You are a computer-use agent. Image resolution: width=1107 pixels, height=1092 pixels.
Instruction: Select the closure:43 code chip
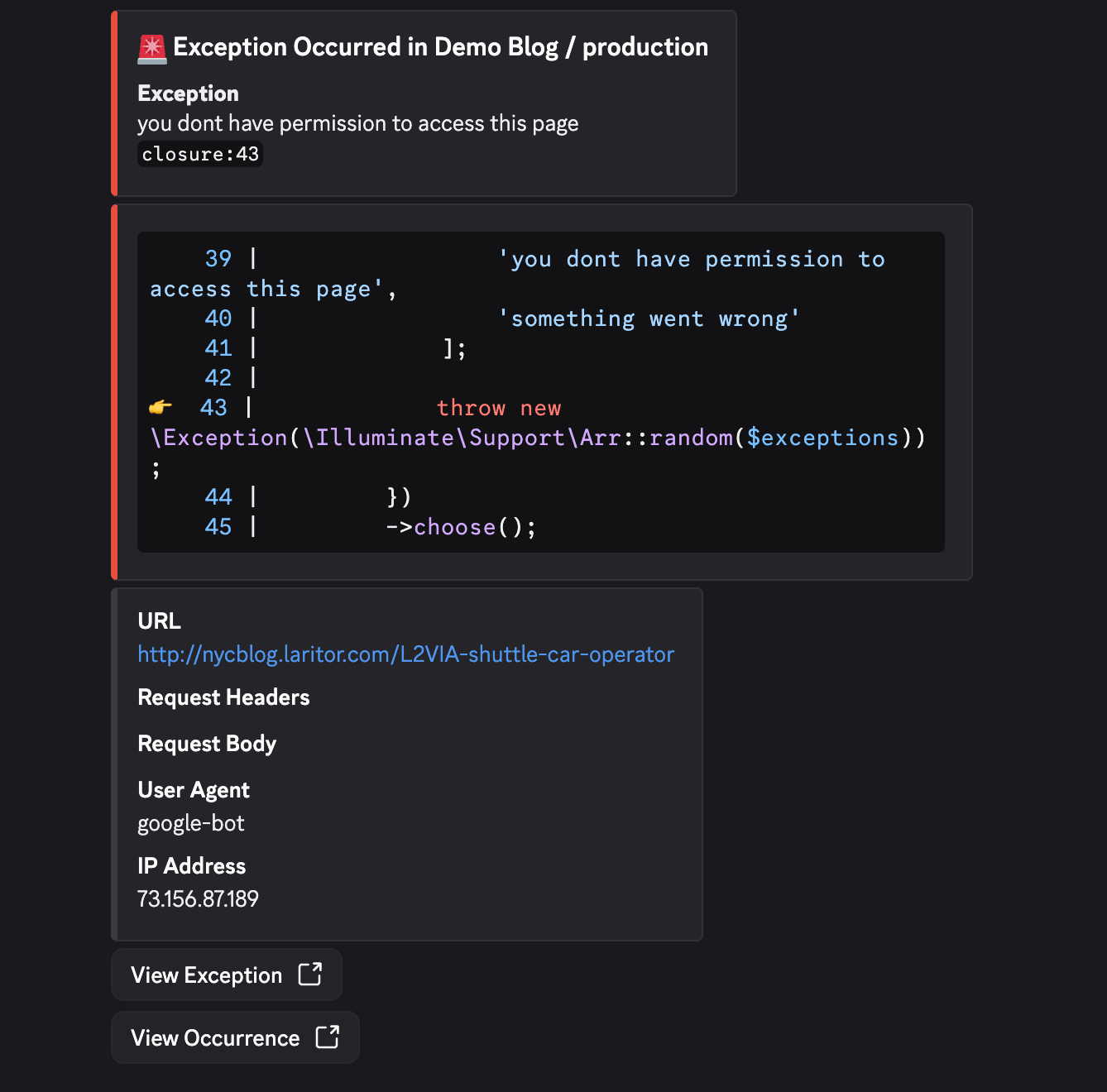(199, 154)
